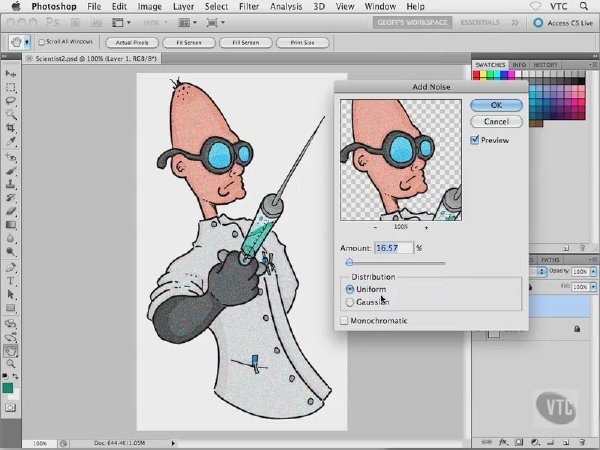
Task: Switch to the Info panel tab
Action: coord(519,65)
